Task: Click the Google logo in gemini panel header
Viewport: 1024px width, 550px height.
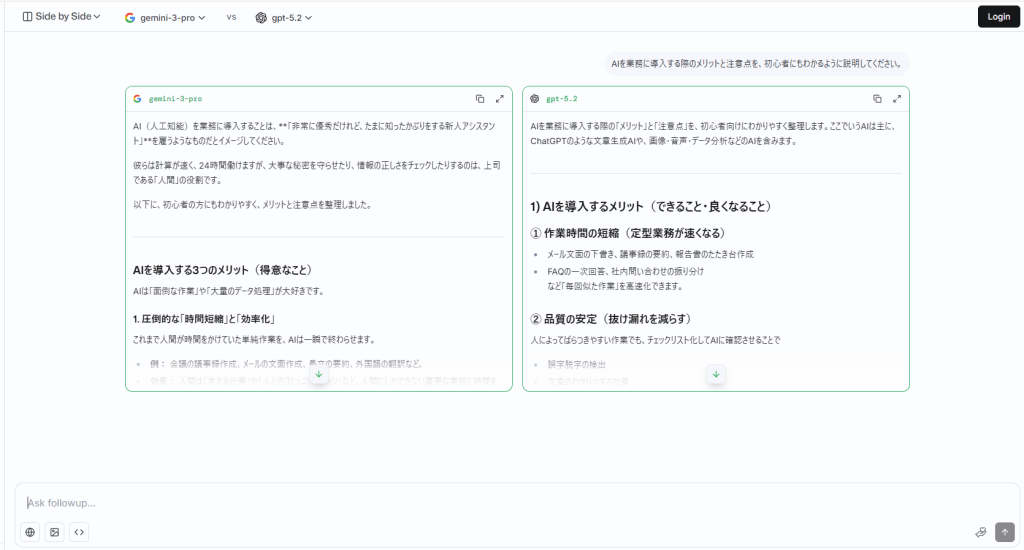Action: tap(138, 99)
